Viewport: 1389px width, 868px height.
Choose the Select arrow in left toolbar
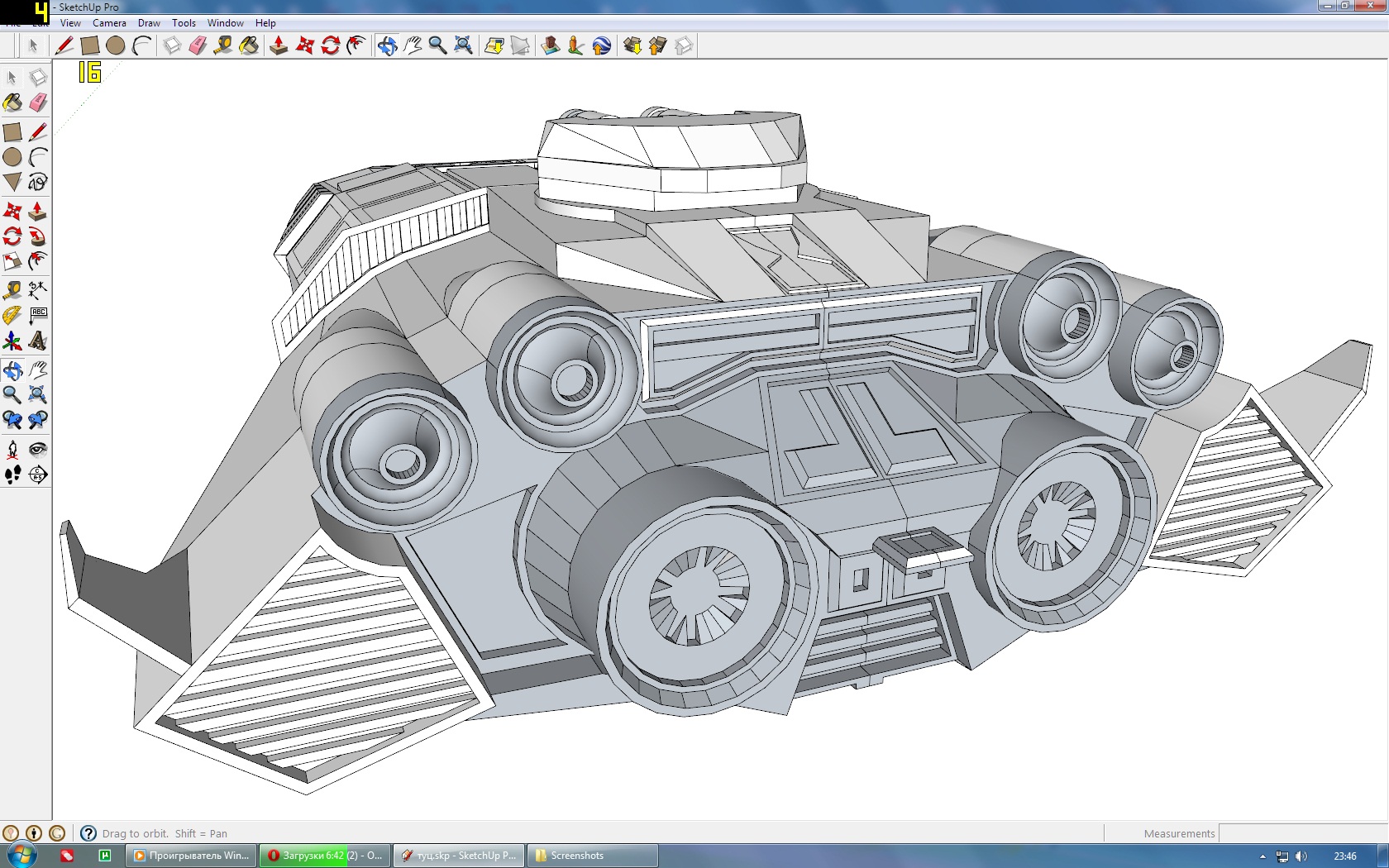click(x=12, y=78)
